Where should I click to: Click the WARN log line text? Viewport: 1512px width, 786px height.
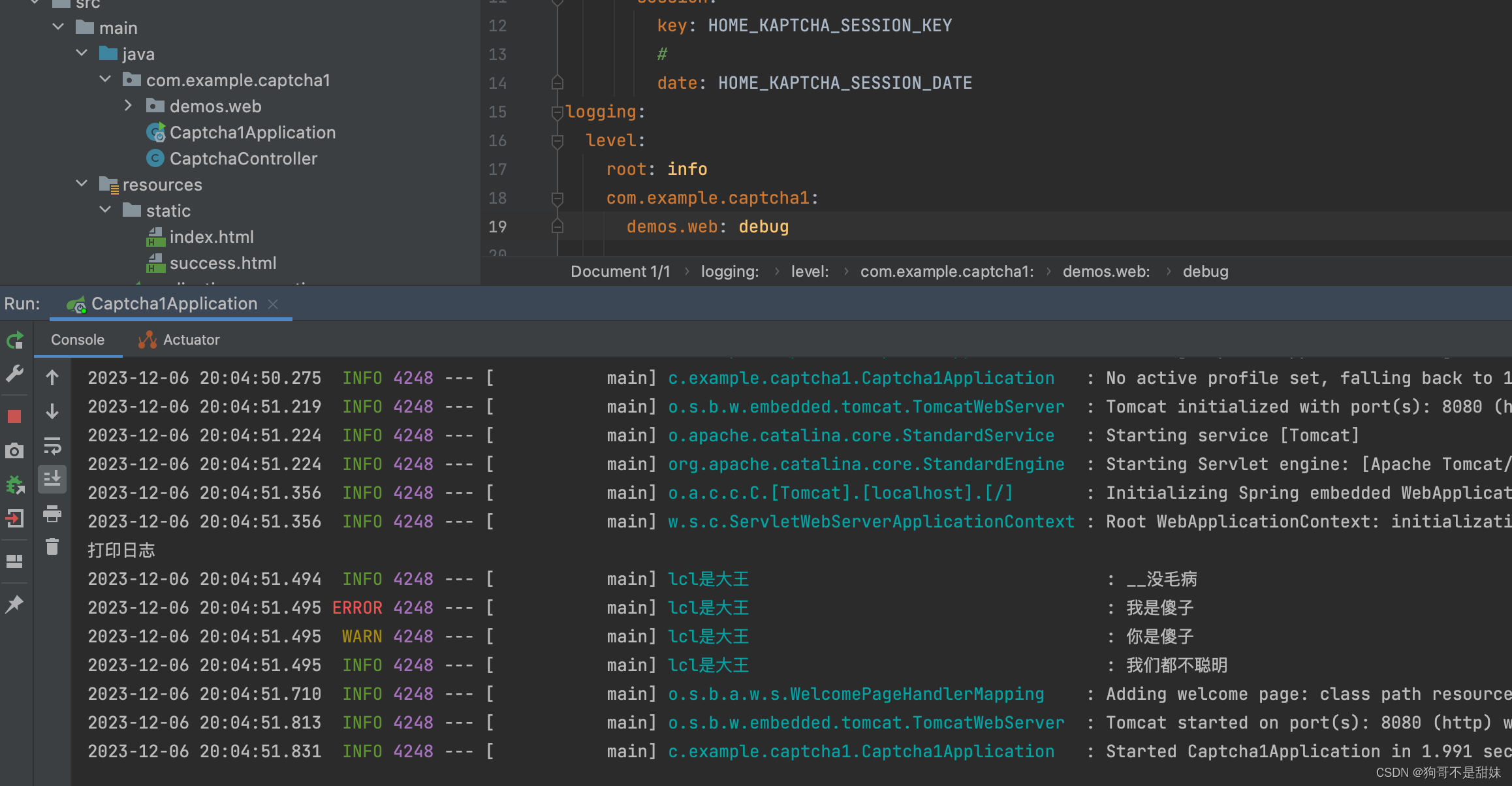(x=362, y=637)
